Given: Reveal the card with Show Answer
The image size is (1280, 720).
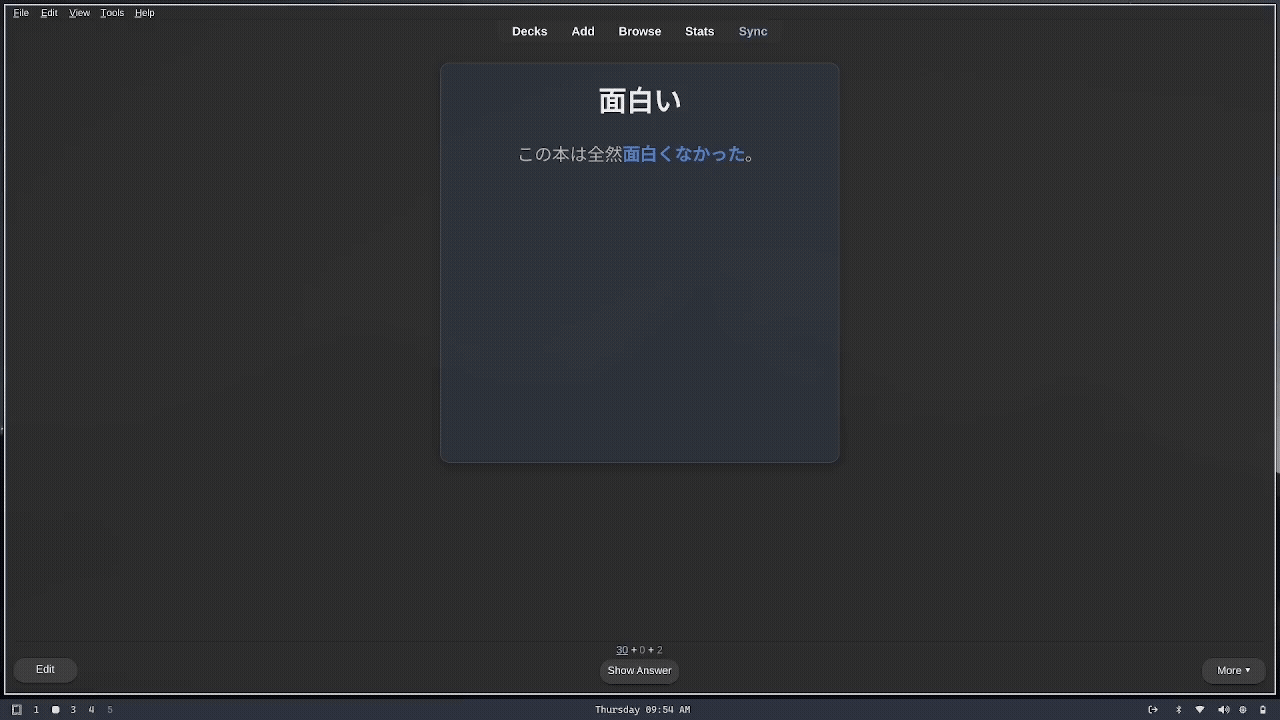Looking at the screenshot, I should point(639,670).
